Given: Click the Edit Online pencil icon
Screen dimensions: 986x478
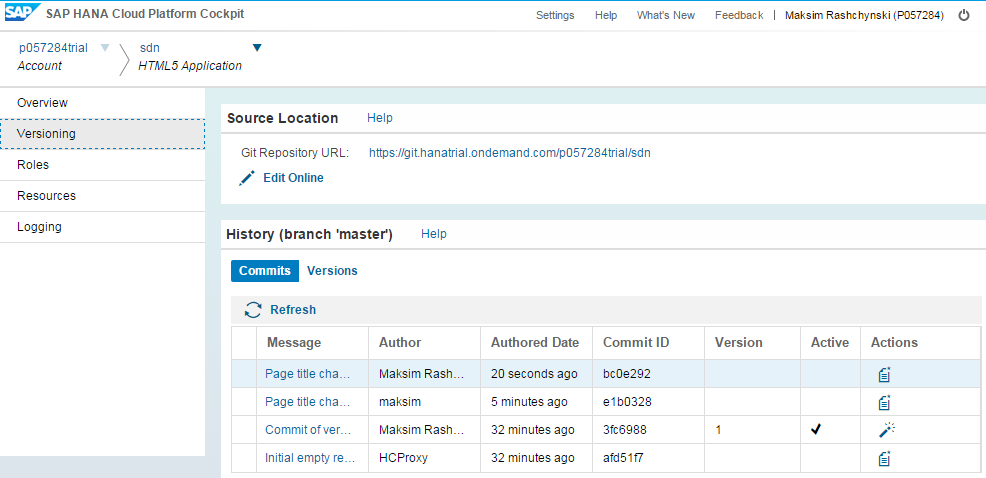Looking at the screenshot, I should [x=247, y=178].
